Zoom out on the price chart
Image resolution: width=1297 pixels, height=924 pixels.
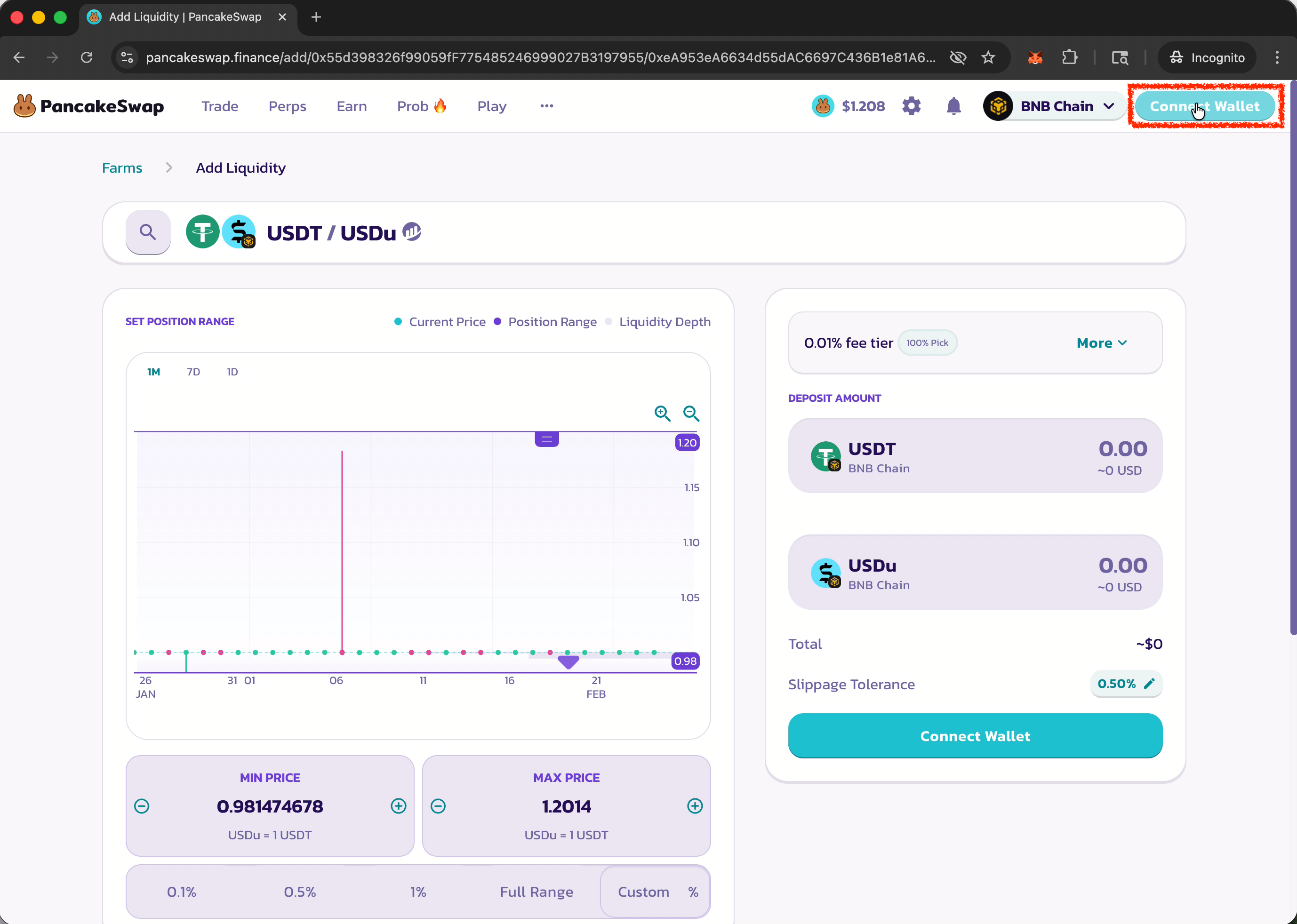point(691,413)
